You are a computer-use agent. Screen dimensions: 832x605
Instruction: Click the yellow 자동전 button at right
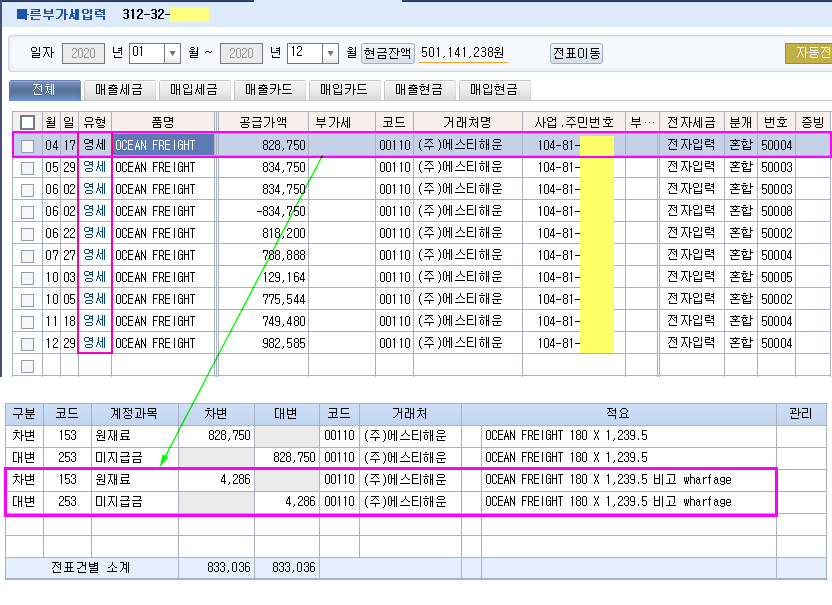tap(808, 53)
